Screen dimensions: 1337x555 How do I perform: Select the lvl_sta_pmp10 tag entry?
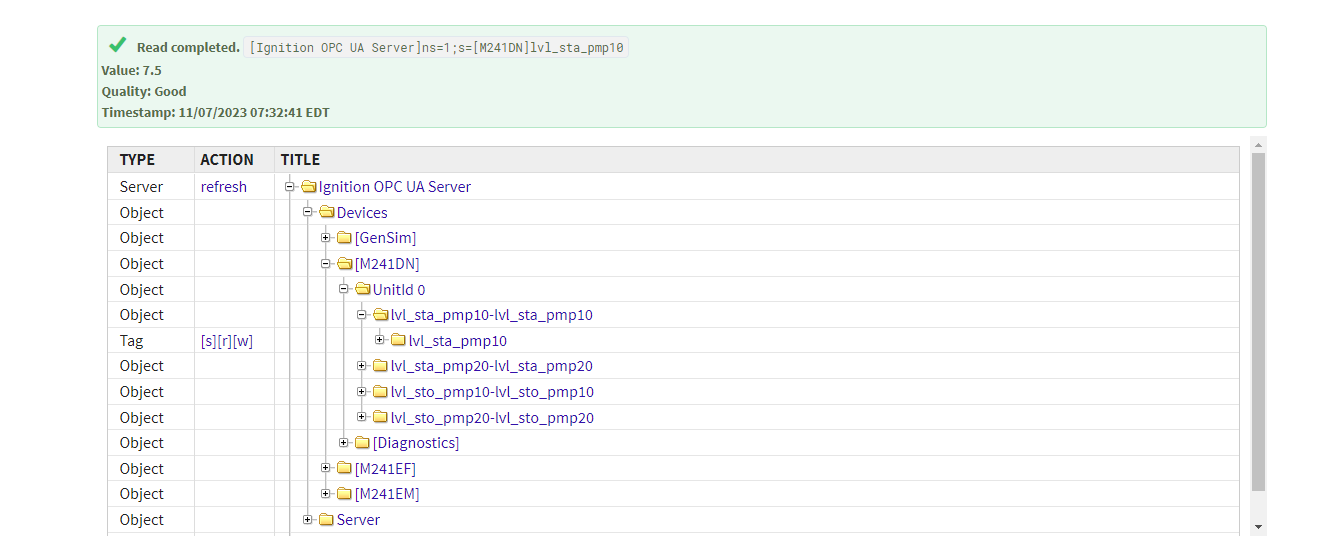click(458, 341)
